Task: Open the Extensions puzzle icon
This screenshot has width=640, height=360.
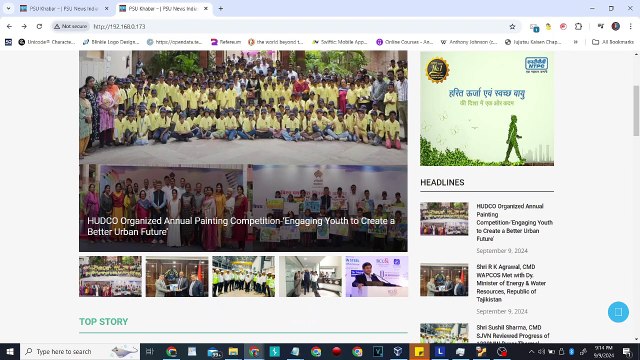Action: tap(578, 27)
